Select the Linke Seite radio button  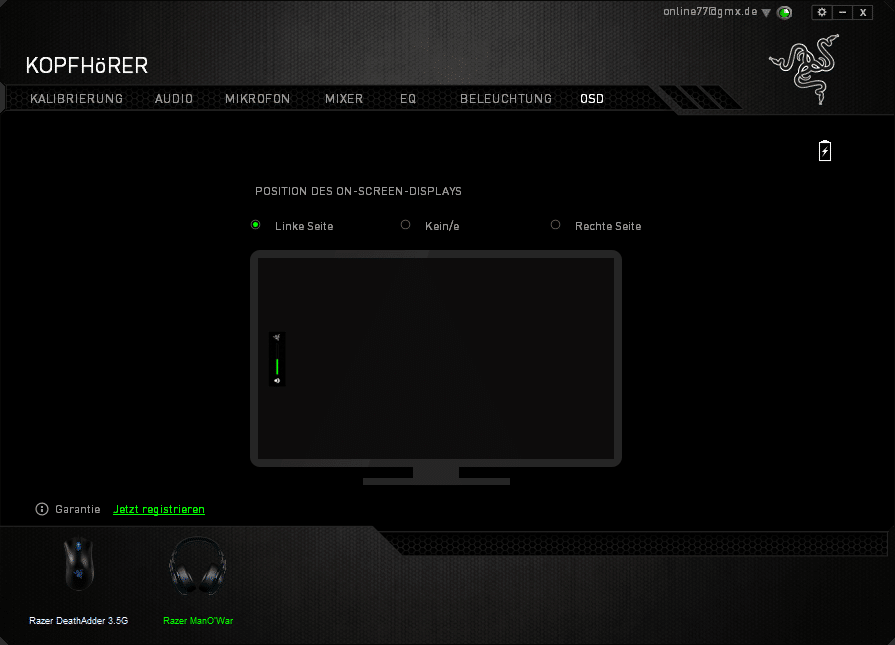click(256, 225)
